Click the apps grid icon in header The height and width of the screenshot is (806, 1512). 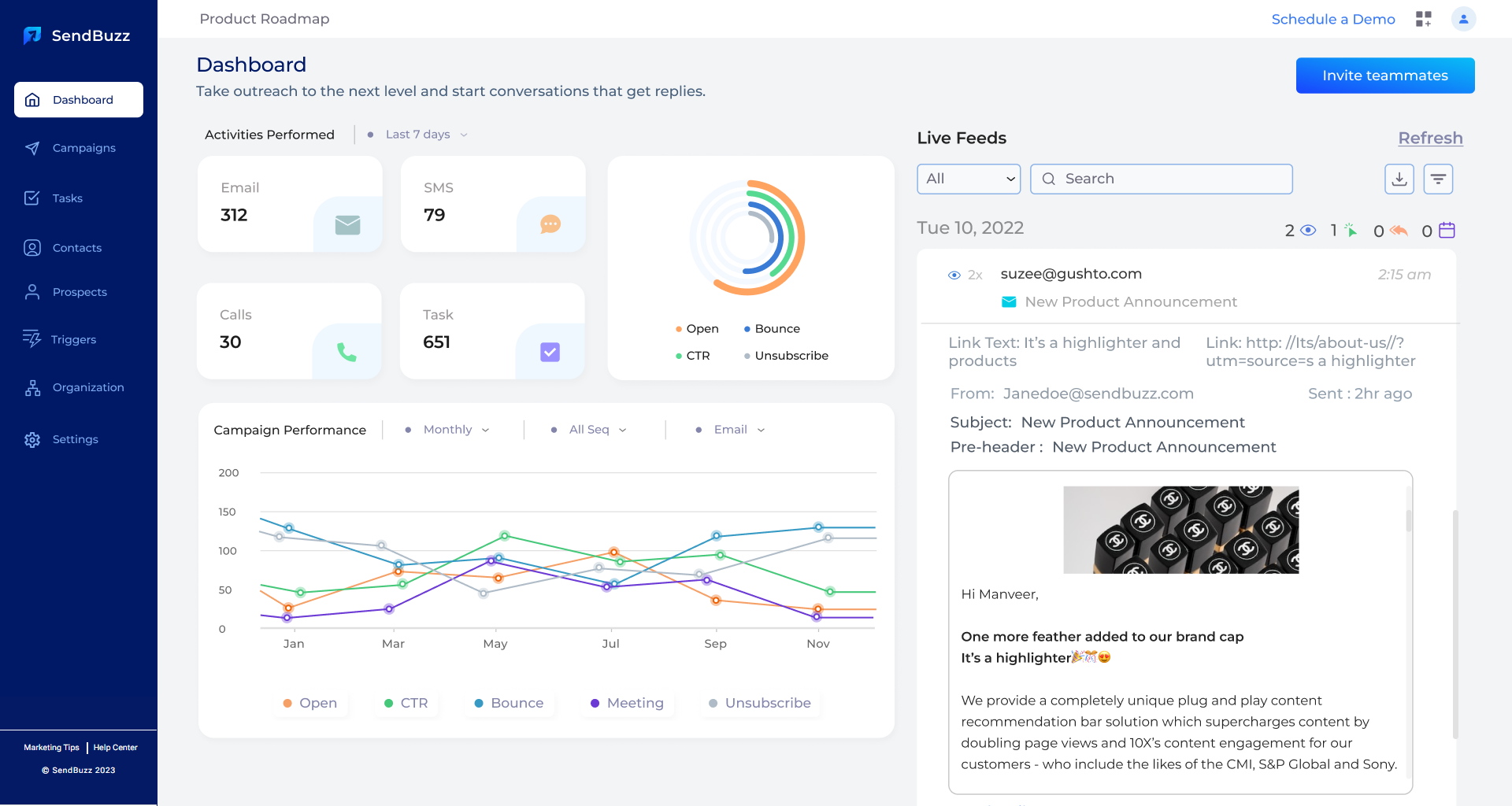(1423, 19)
